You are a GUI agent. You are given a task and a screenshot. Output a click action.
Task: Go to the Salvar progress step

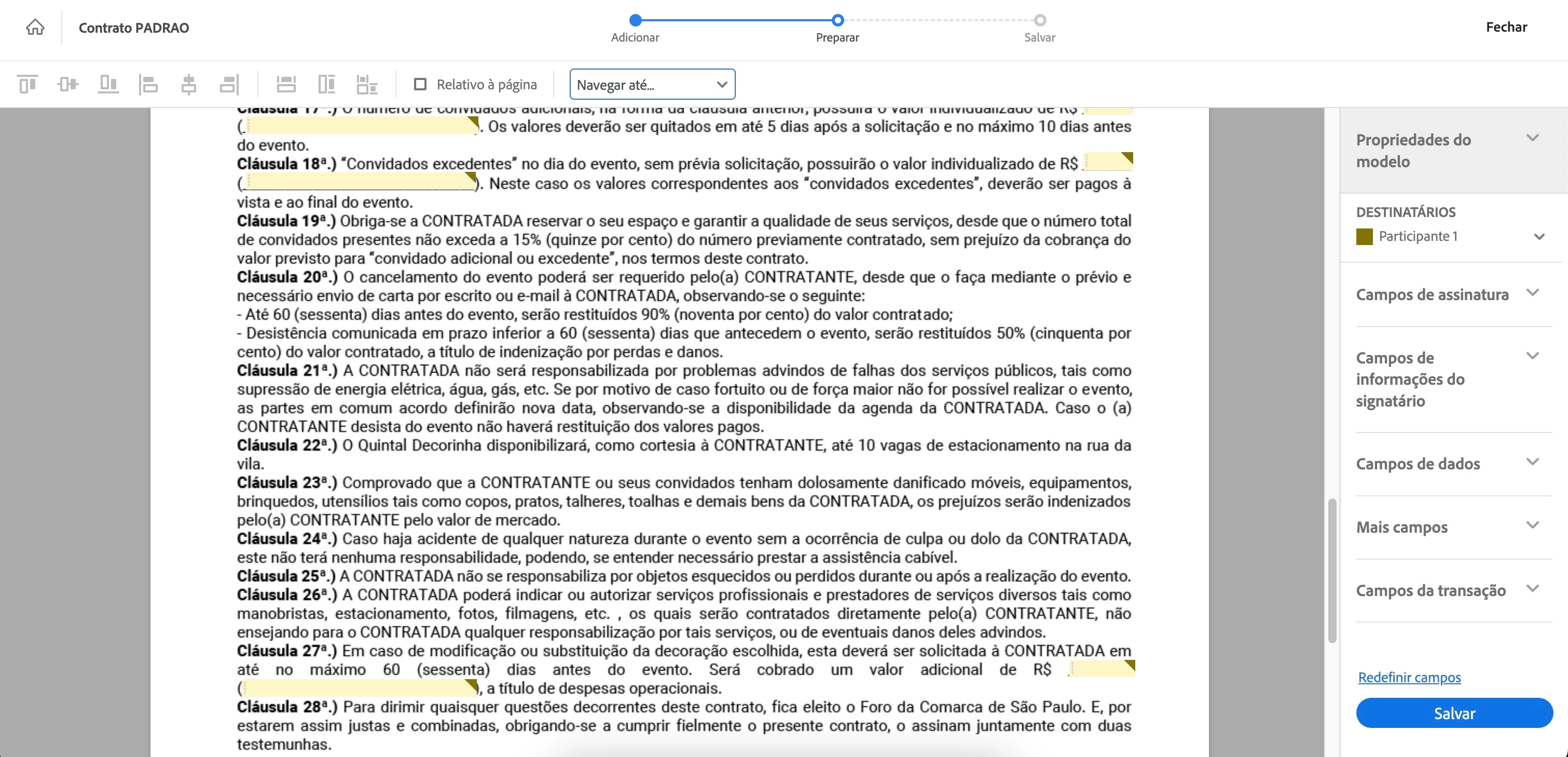pos(1040,21)
